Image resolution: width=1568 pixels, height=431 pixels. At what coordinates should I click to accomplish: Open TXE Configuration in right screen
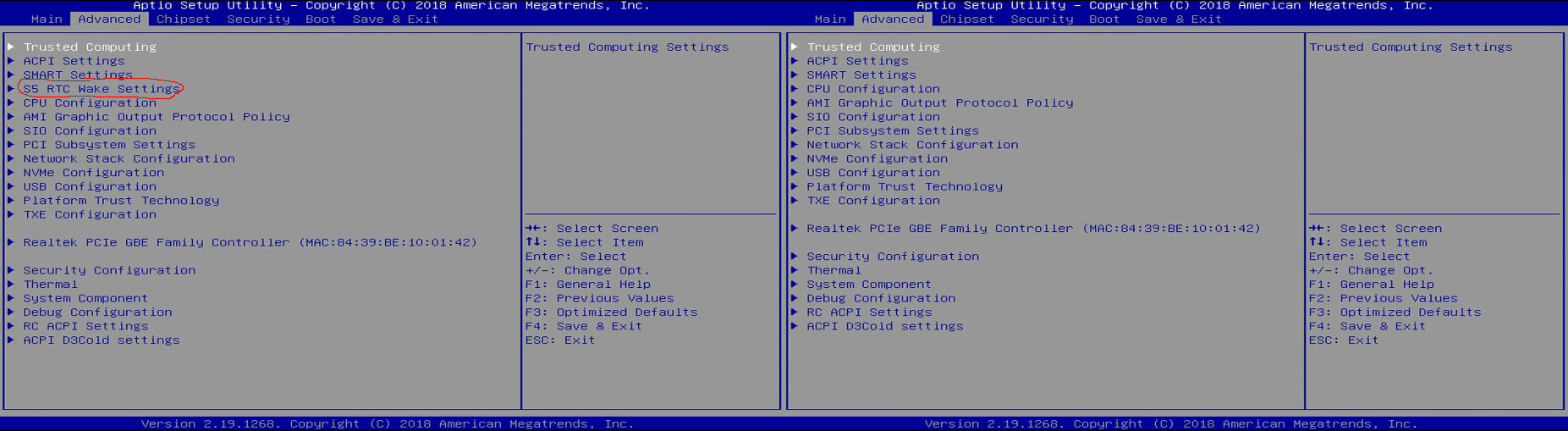(x=873, y=201)
